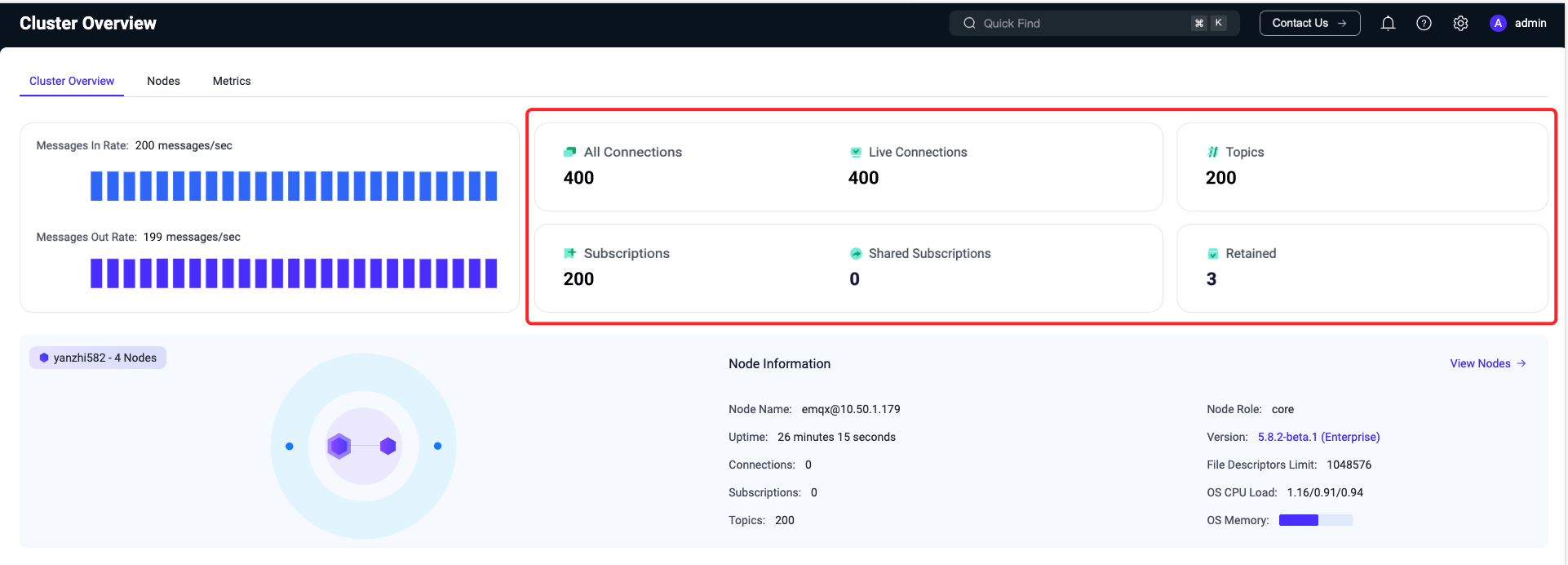The height and width of the screenshot is (565, 1568).
Task: Switch to the Nodes tab
Action: pyautogui.click(x=163, y=81)
